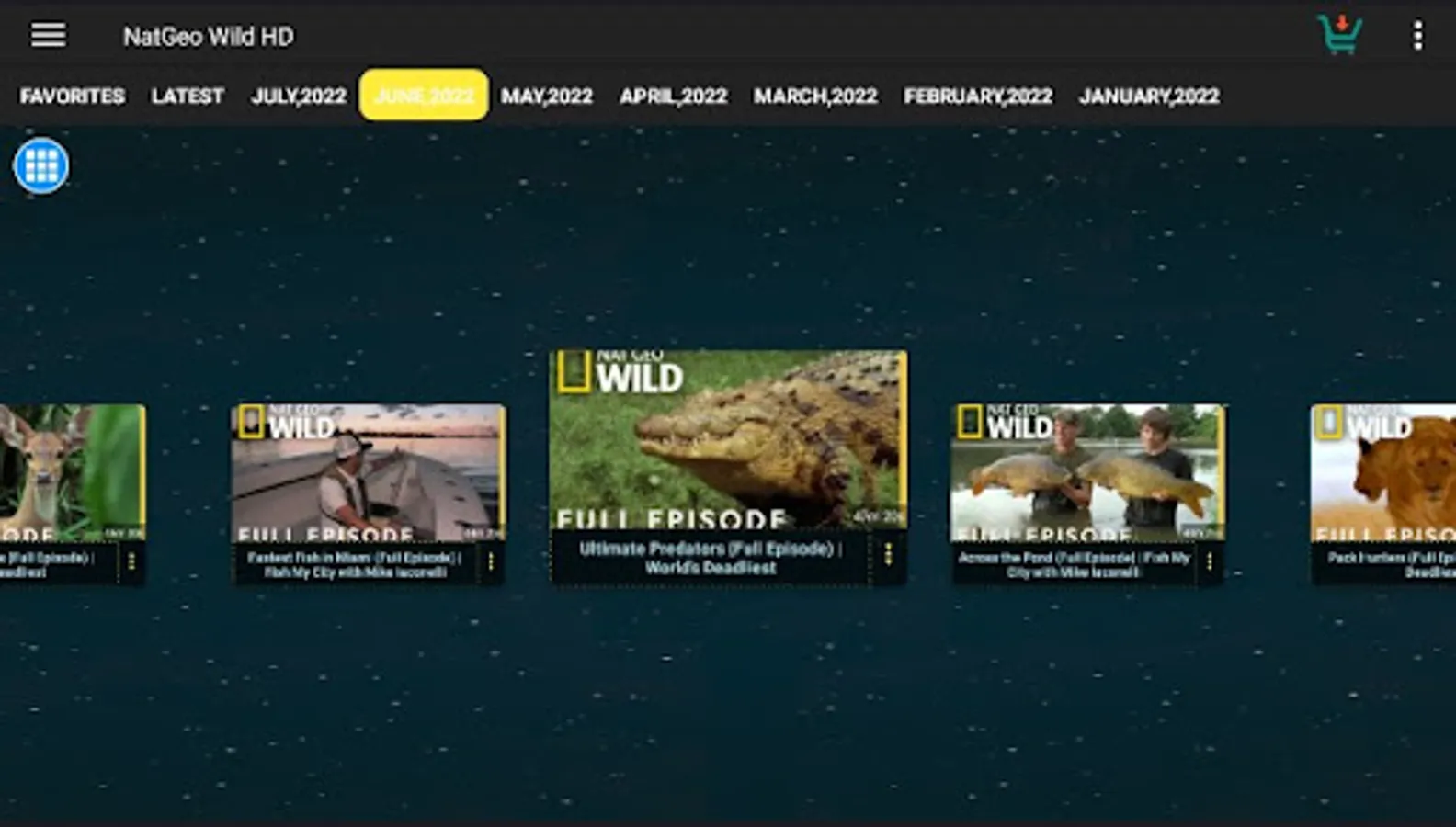Open options for Fastest Fish in Miami video
1456x827 pixels.
click(x=491, y=561)
